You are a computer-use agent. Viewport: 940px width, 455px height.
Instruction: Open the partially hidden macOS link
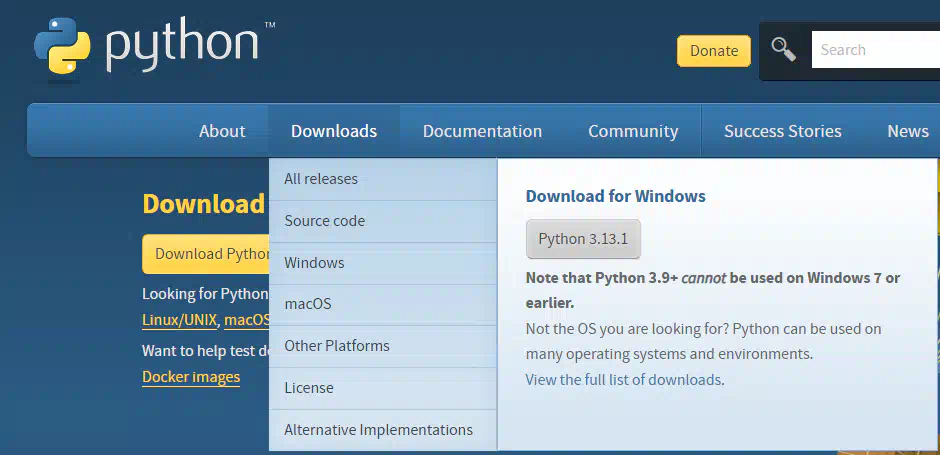246,320
